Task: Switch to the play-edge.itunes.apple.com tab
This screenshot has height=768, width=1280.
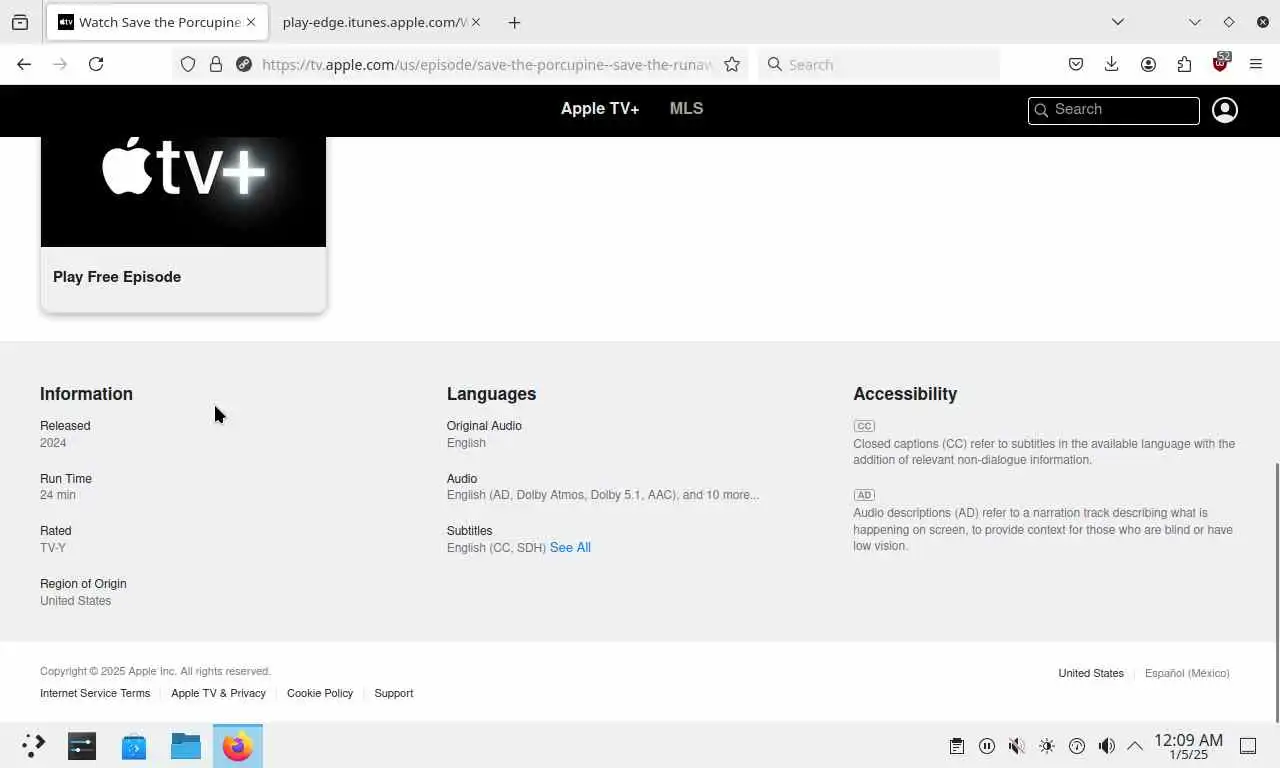Action: point(380,22)
